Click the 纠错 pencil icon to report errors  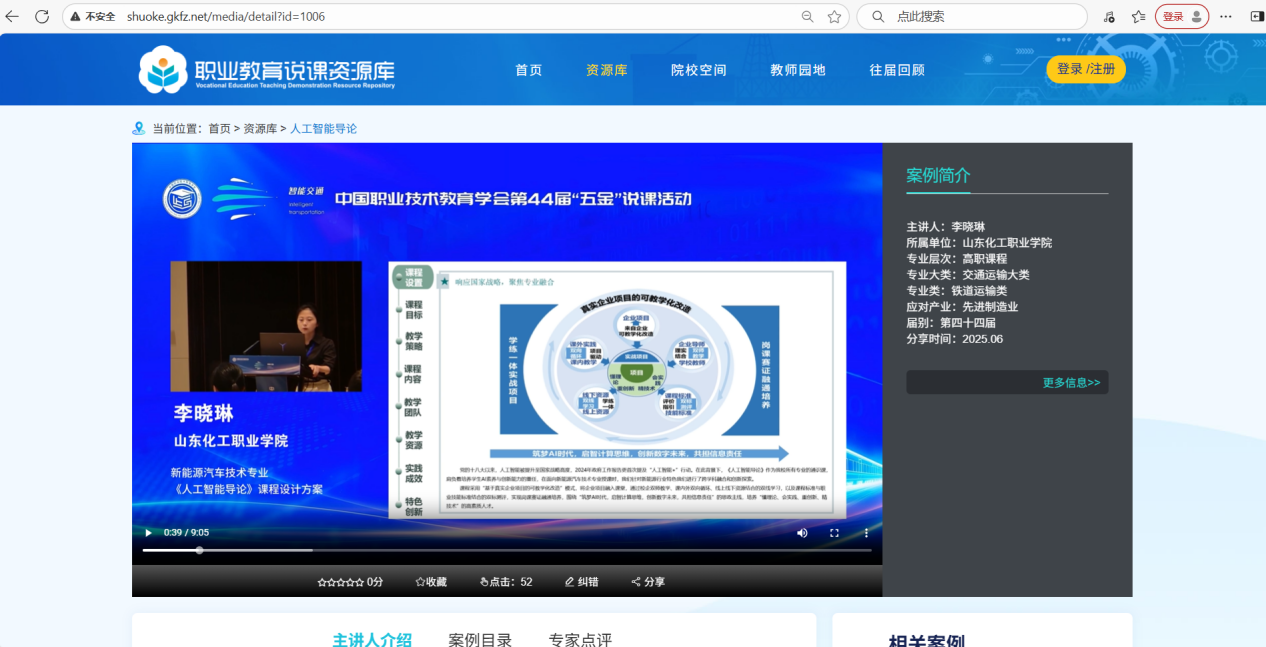click(570, 582)
